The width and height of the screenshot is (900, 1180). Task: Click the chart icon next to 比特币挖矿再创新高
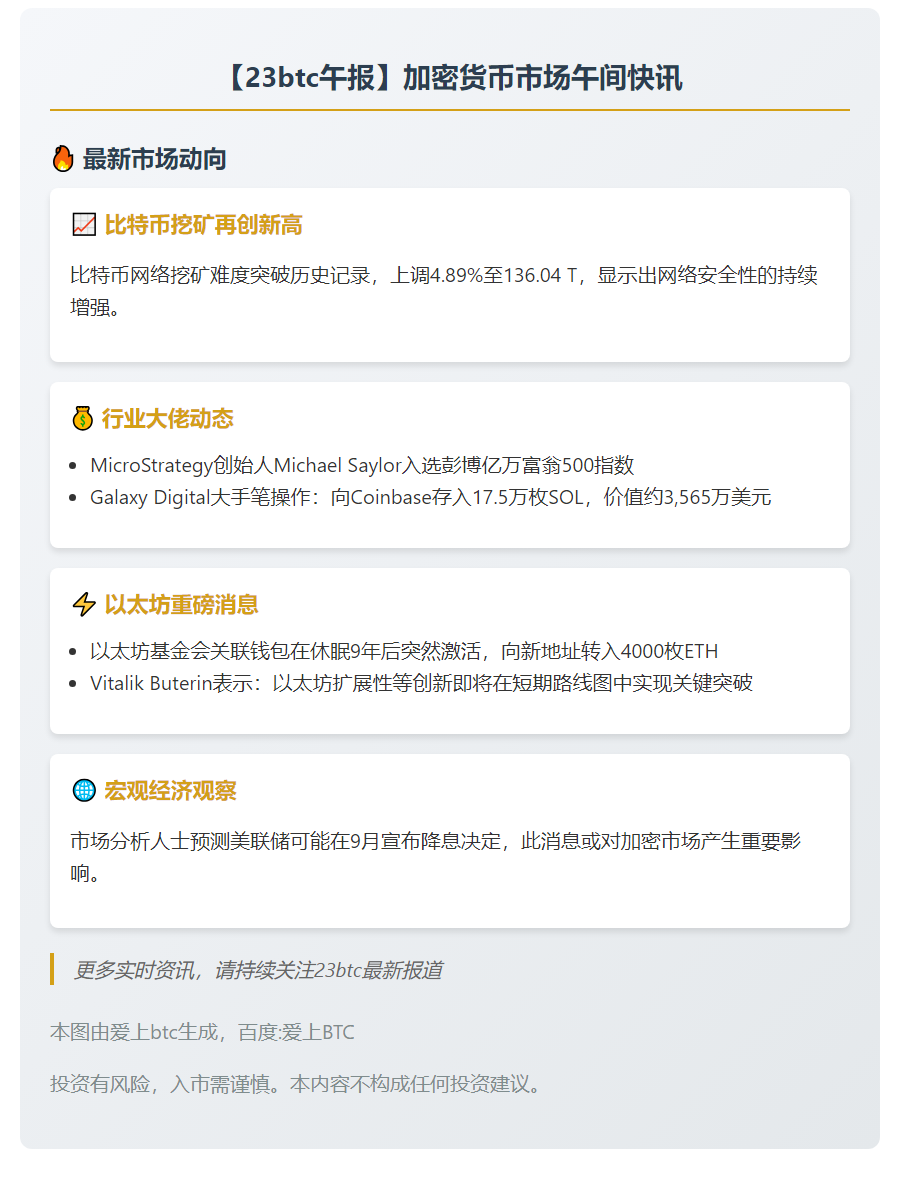(84, 225)
